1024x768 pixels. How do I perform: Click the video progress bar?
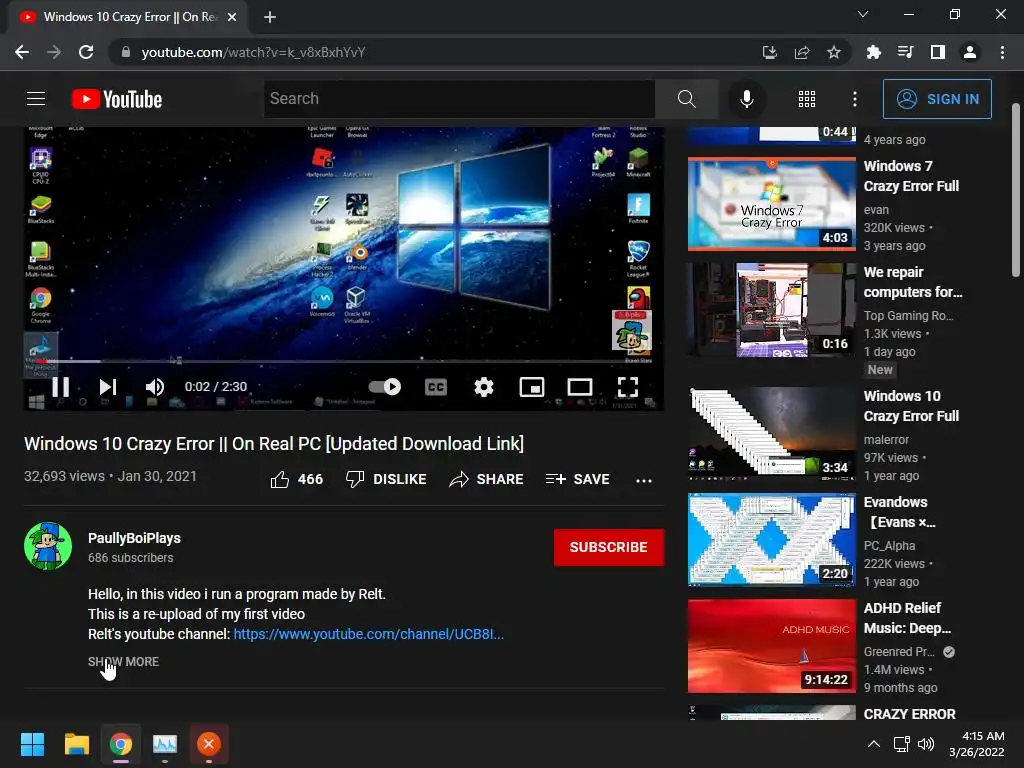pyautogui.click(x=344, y=360)
